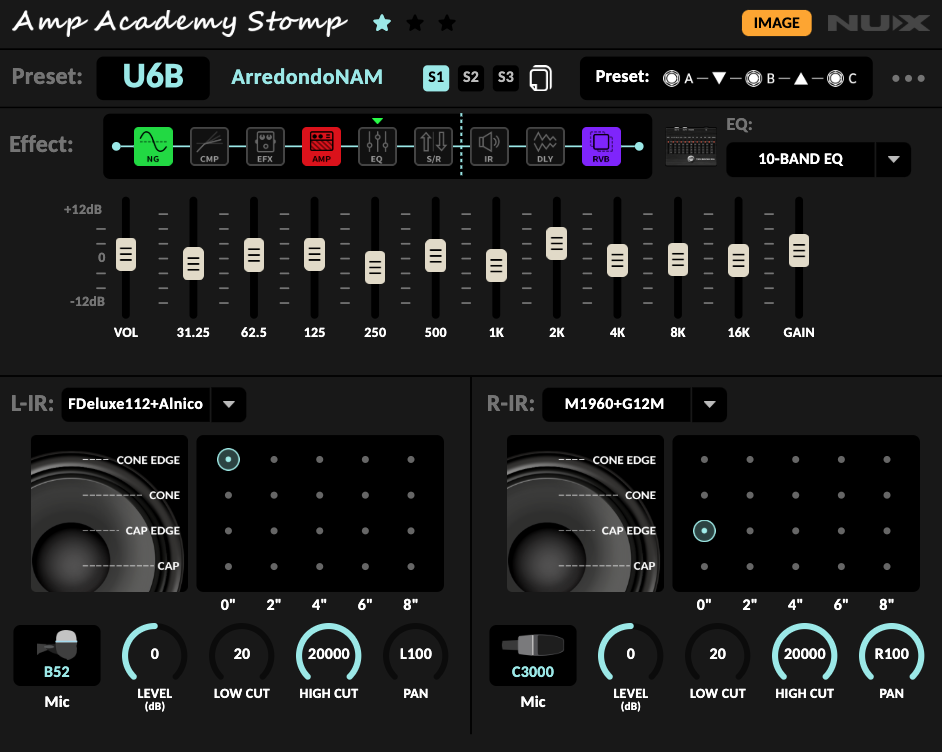Select L-IR mic position cone edge 0 inch
Image resolution: width=942 pixels, height=752 pixels.
coord(228,459)
